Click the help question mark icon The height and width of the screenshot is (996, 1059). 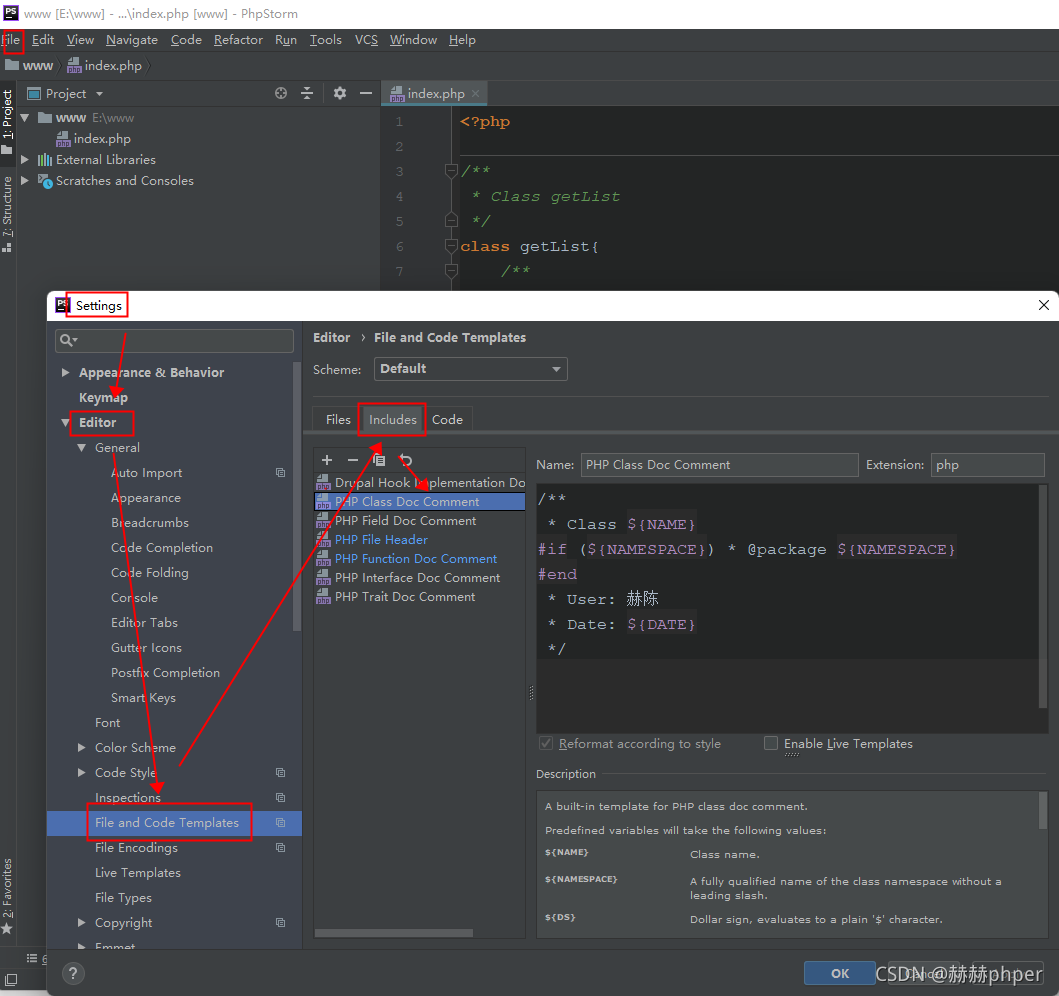[x=72, y=973]
